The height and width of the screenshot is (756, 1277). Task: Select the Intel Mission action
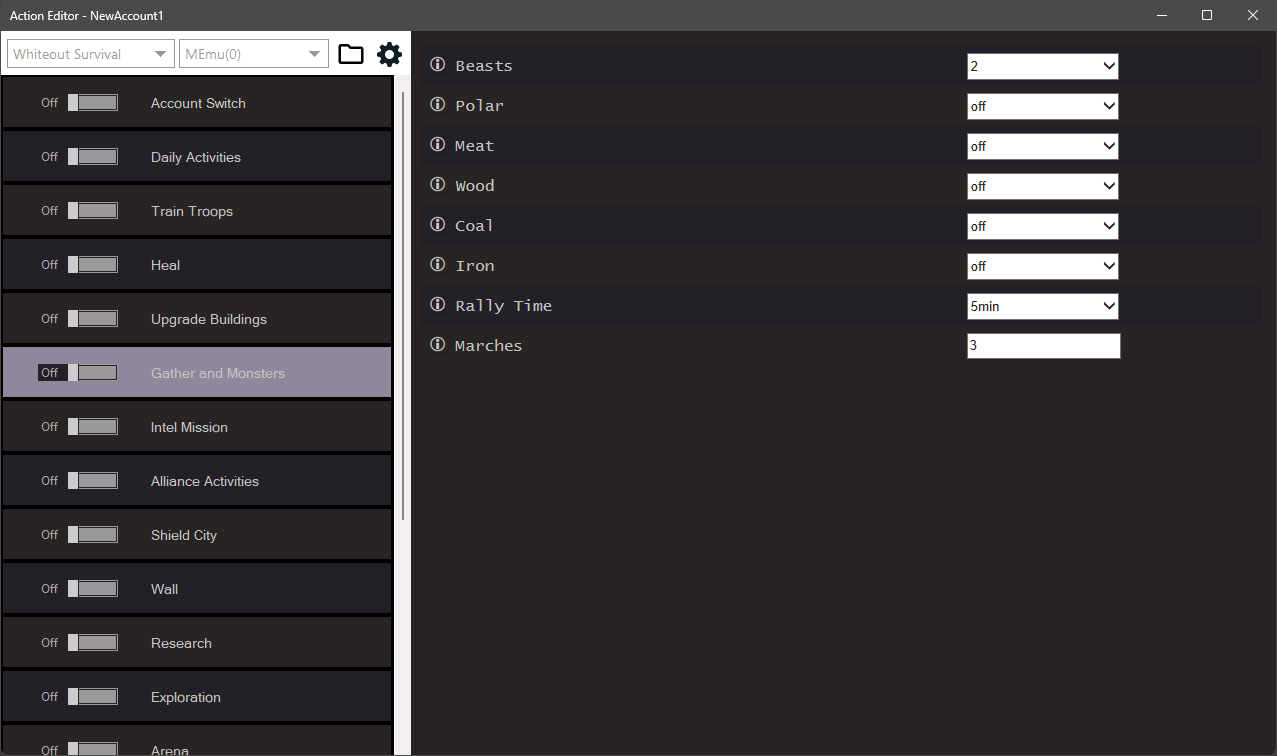pyautogui.click(x=189, y=427)
